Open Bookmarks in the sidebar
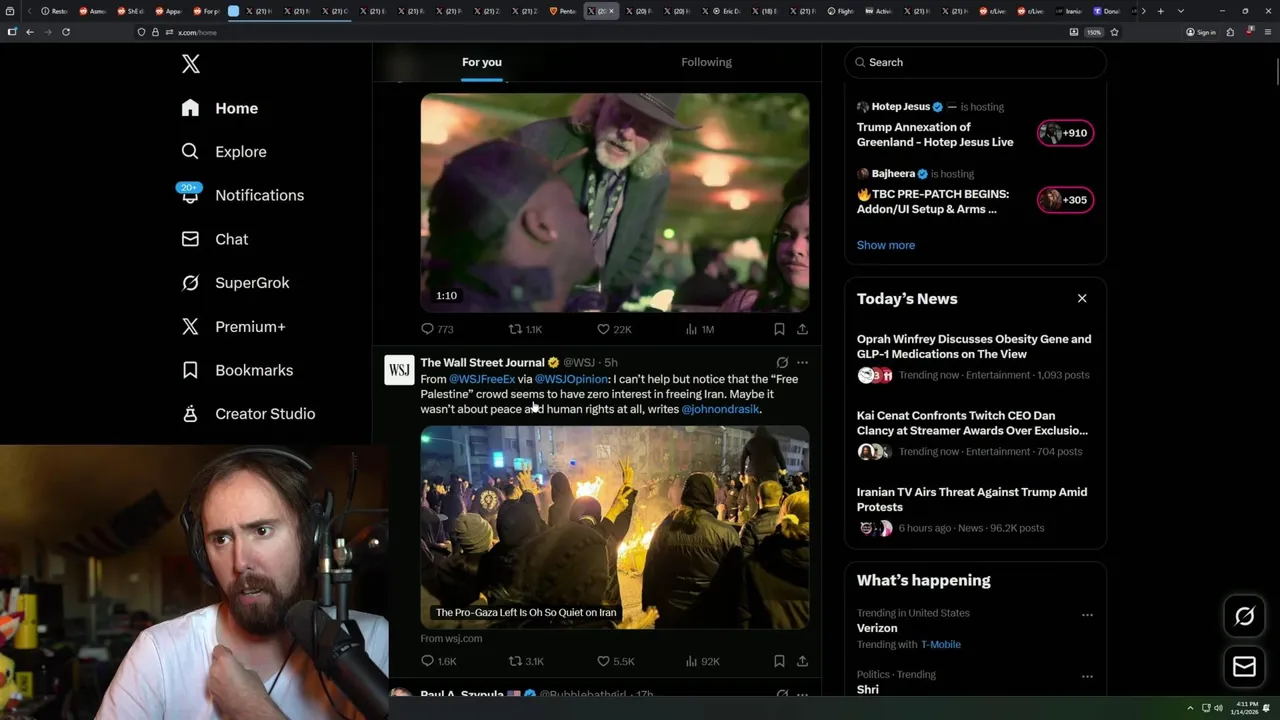The image size is (1280, 720). pyautogui.click(x=237, y=370)
